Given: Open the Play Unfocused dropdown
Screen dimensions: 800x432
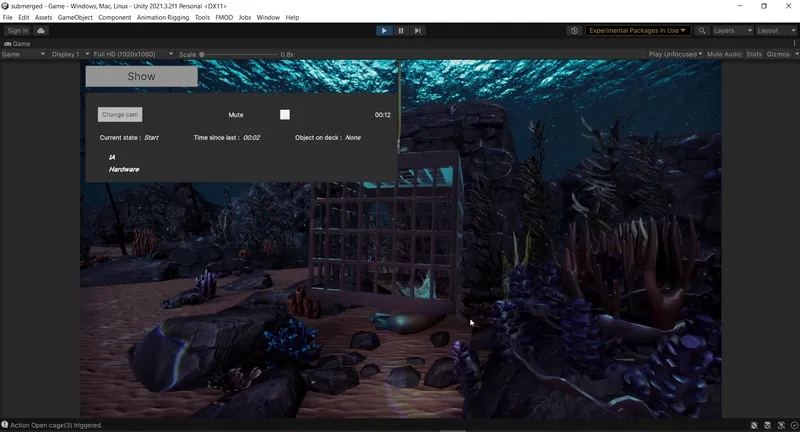Looking at the screenshot, I should (x=675, y=54).
